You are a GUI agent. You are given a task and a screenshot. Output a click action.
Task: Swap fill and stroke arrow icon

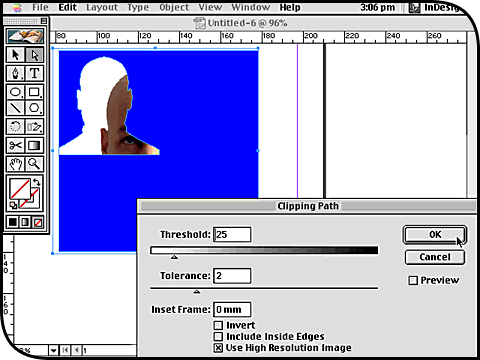pos(37,182)
